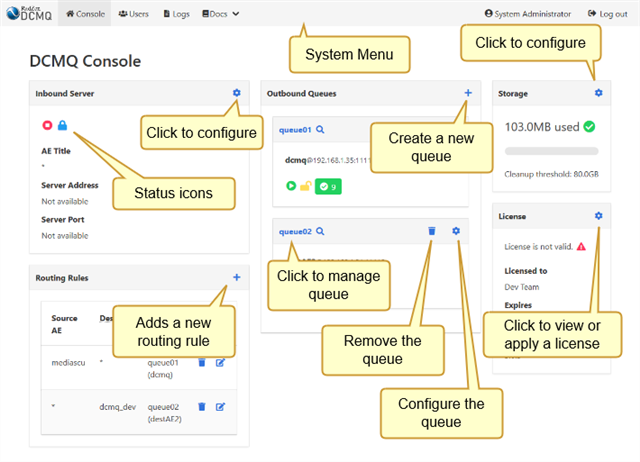The image size is (640, 462).
Task: Click queue01 green running status icon
Action: click(x=291, y=186)
